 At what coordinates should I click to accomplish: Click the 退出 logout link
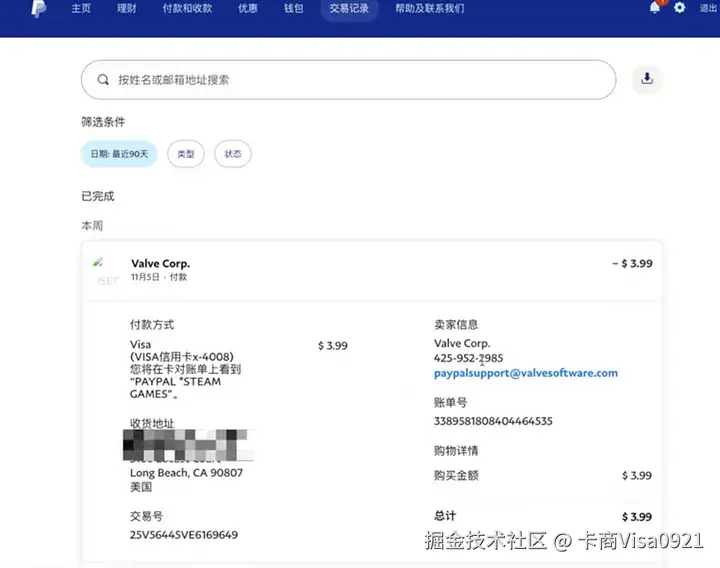[708, 8]
